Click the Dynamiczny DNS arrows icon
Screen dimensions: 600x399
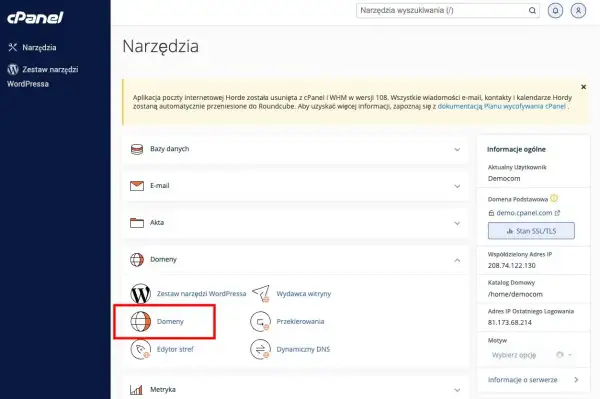pos(260,349)
